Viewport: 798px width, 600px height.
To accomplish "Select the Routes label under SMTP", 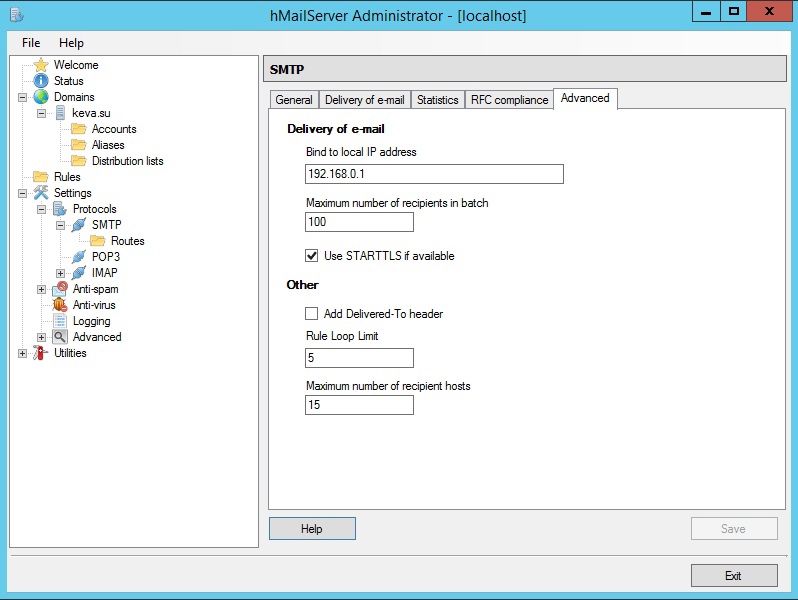I will click(x=128, y=241).
